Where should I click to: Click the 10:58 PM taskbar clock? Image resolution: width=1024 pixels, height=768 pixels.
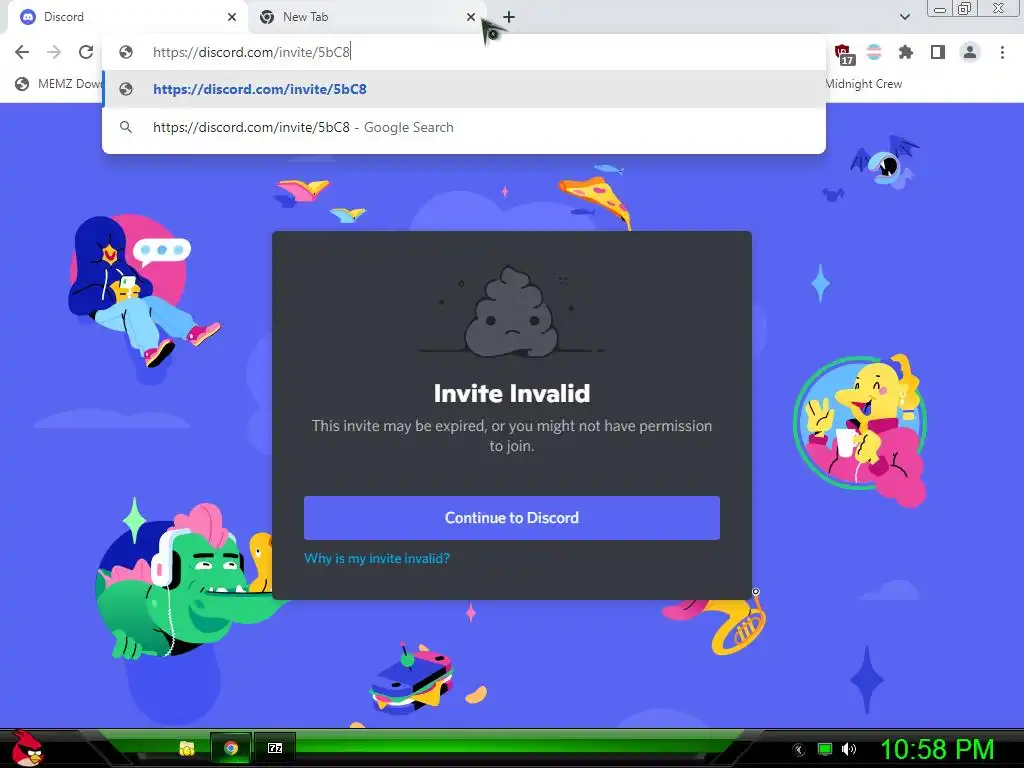pyautogui.click(x=937, y=749)
